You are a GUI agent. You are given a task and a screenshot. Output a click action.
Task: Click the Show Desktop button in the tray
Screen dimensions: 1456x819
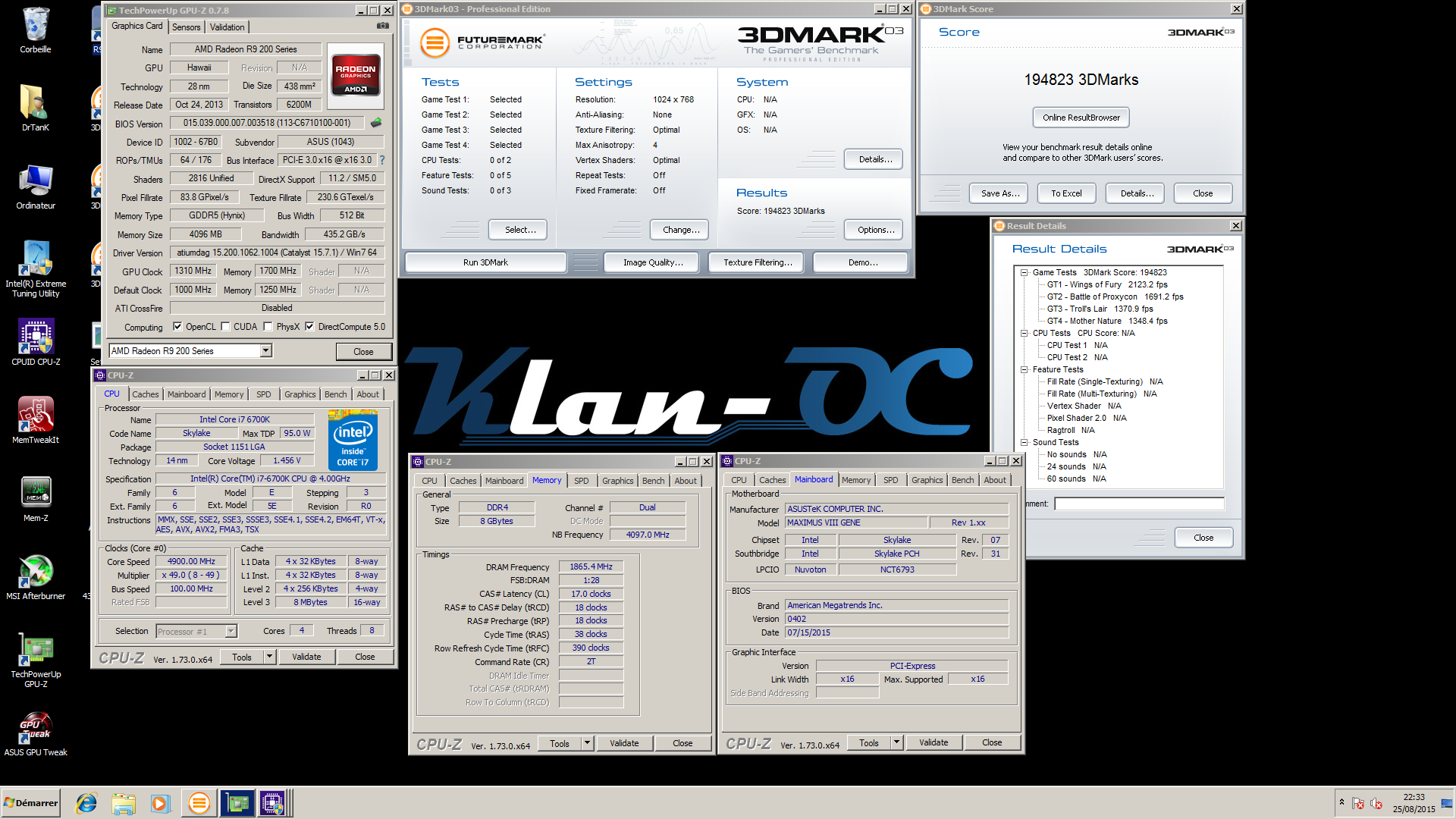click(1448, 803)
